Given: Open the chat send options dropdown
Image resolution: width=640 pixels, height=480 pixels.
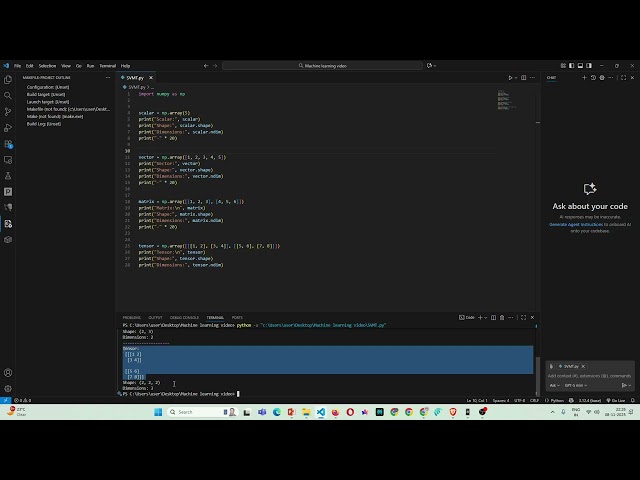Looking at the screenshot, I should pos(630,385).
